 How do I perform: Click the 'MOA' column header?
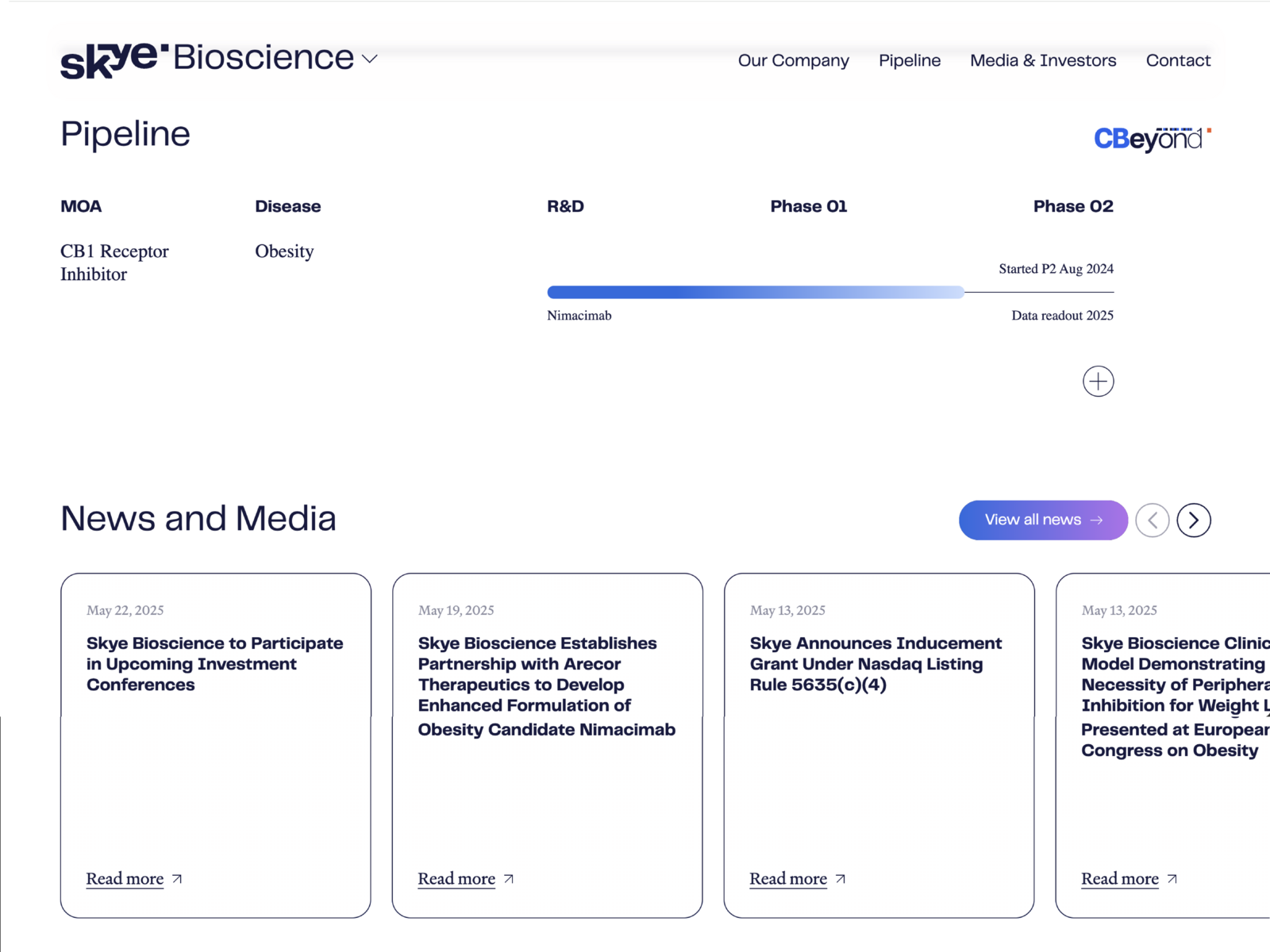point(81,206)
